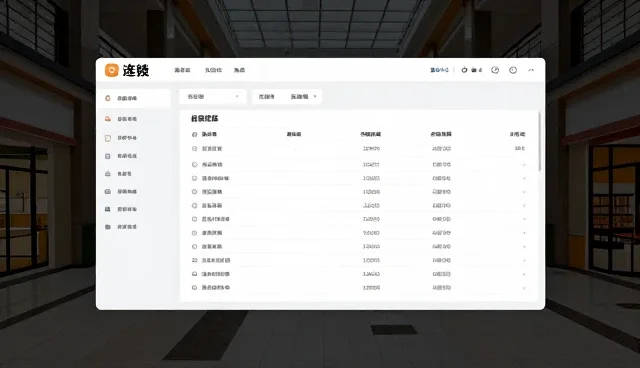
Task: Open the middle top navigation menu item
Action: tap(213, 70)
